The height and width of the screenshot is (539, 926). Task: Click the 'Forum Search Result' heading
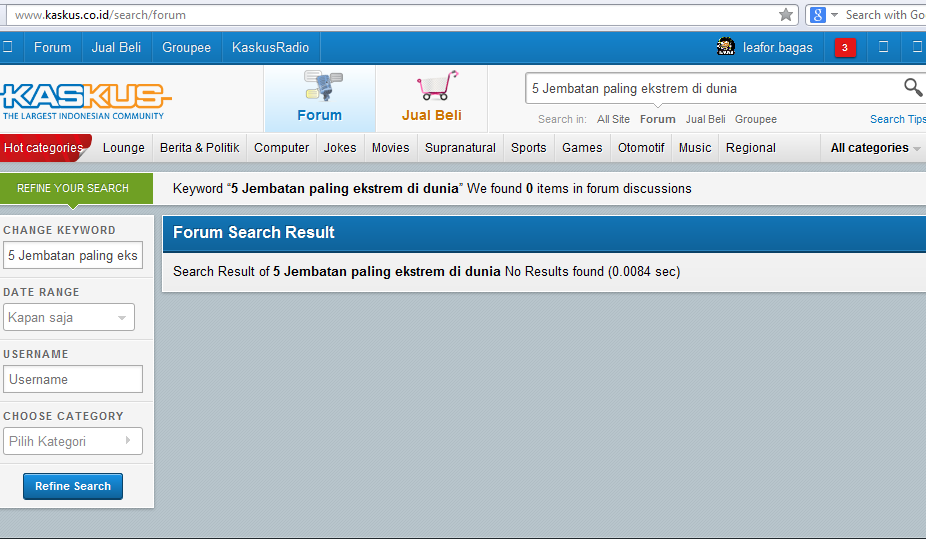click(x=253, y=233)
